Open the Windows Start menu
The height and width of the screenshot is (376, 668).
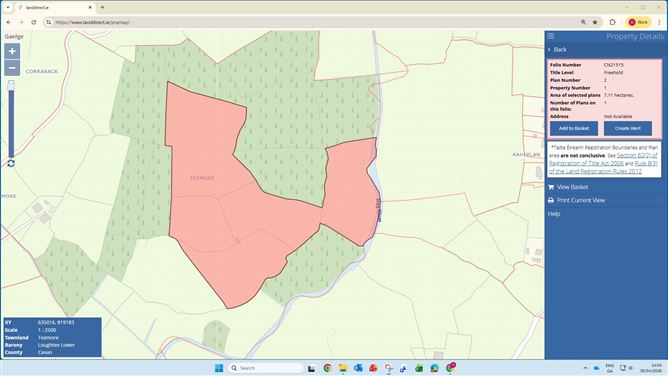point(219,368)
